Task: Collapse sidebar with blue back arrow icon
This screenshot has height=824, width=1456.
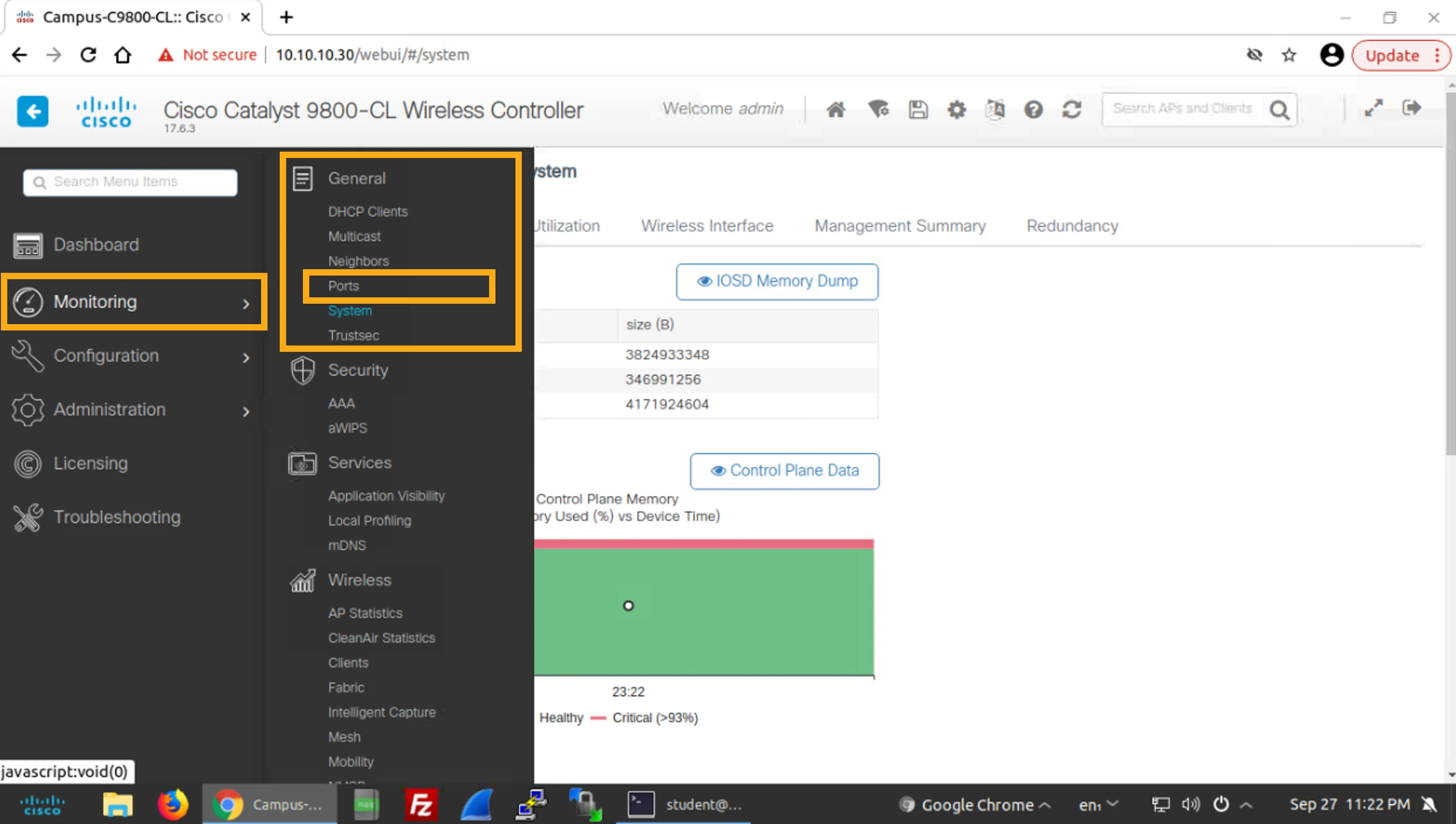Action: (x=32, y=111)
